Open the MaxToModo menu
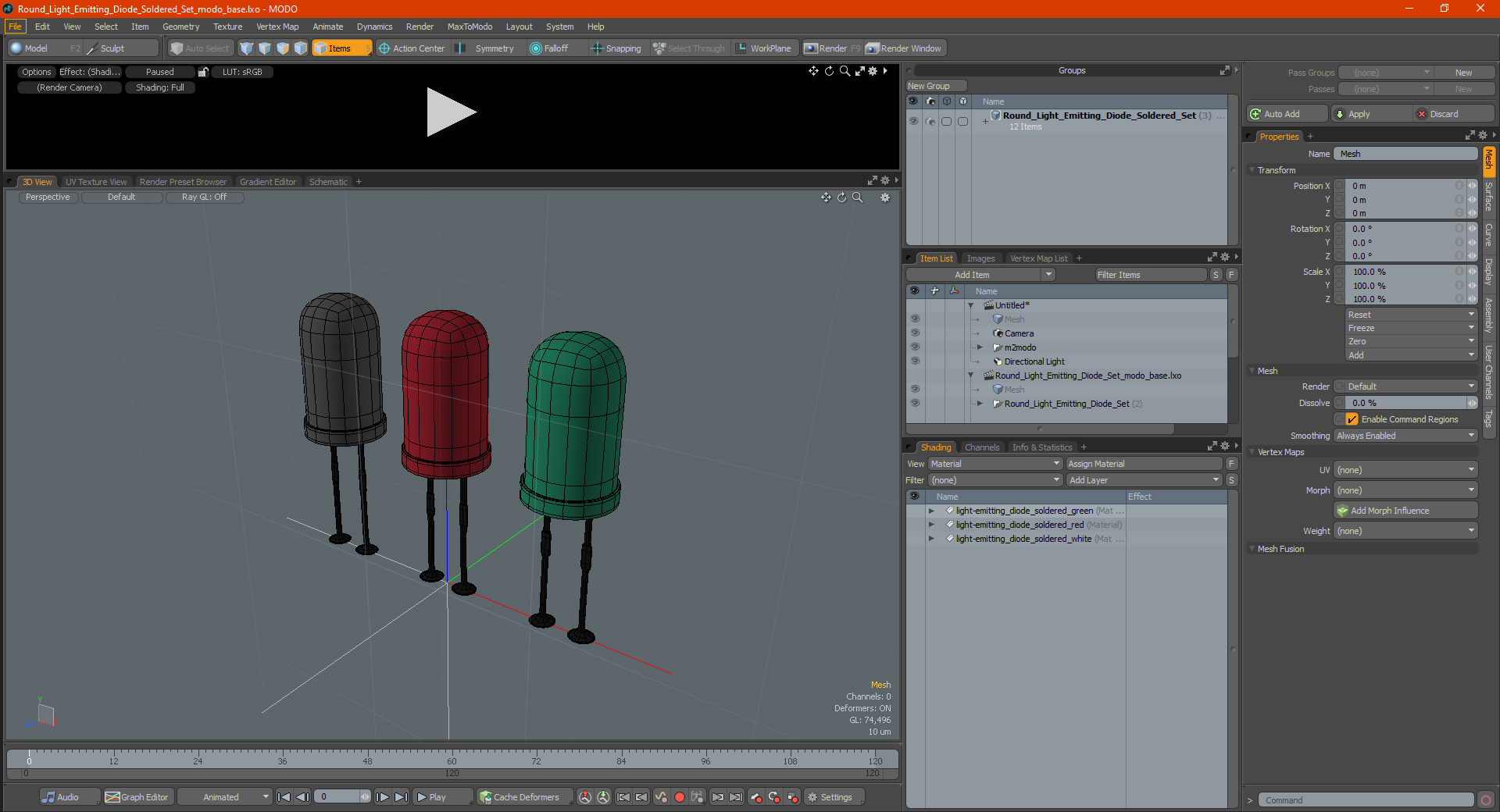 pyautogui.click(x=470, y=27)
